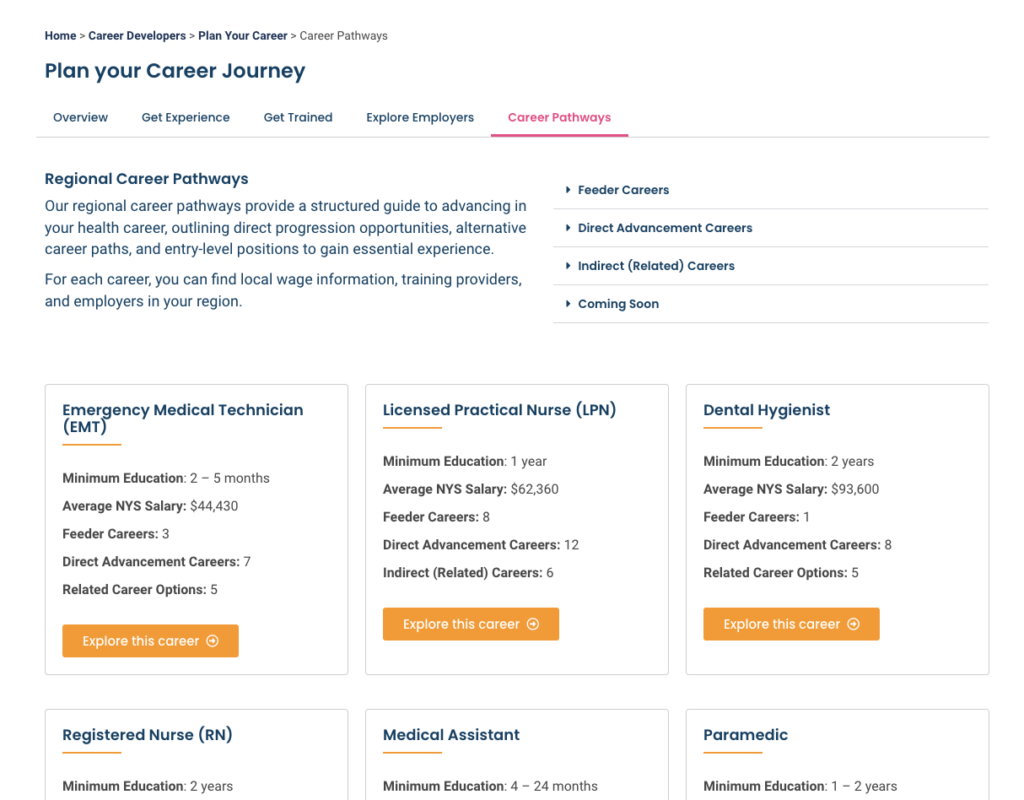Open the Get Experience tab
1024x800 pixels.
pyautogui.click(x=185, y=117)
